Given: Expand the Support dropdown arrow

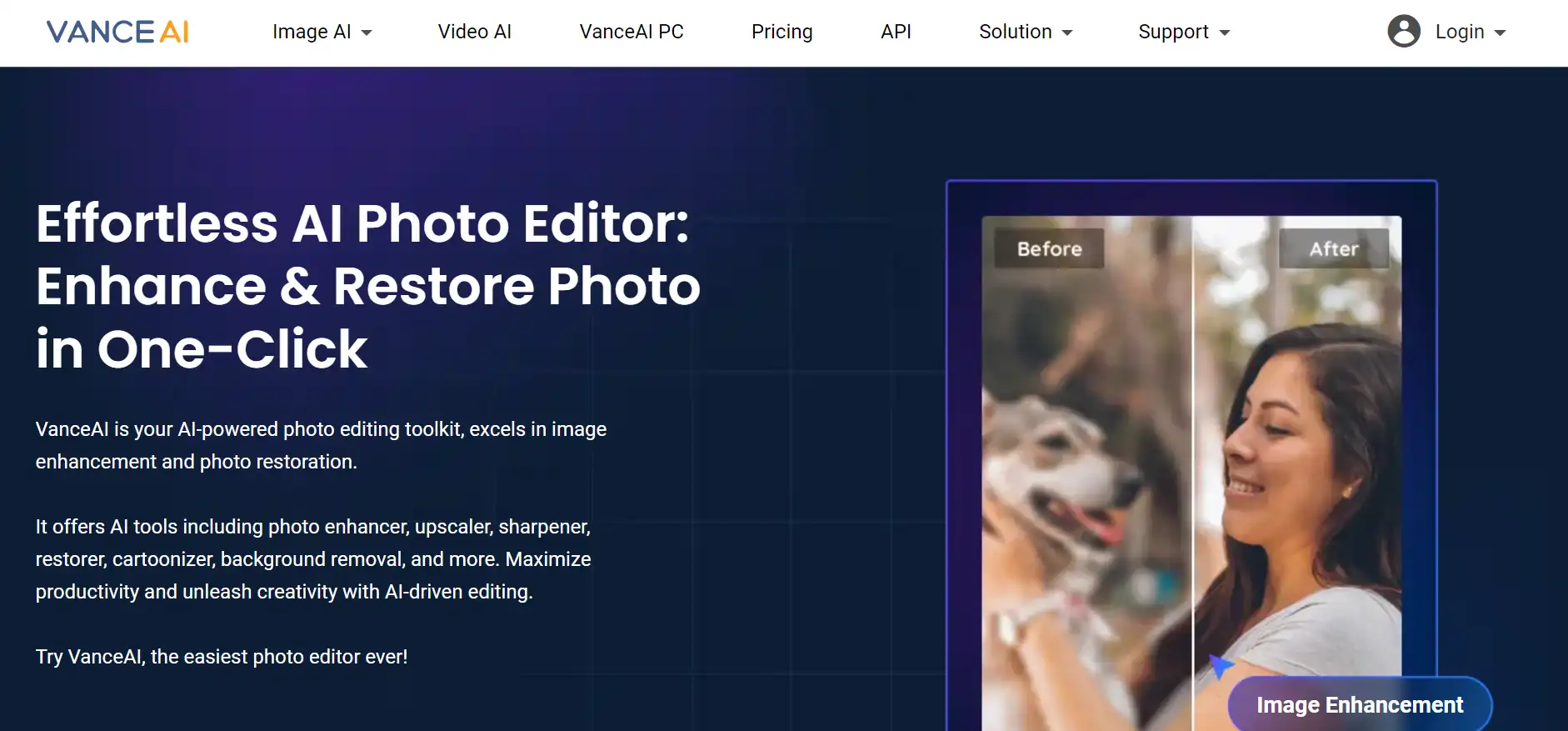Looking at the screenshot, I should [1225, 33].
